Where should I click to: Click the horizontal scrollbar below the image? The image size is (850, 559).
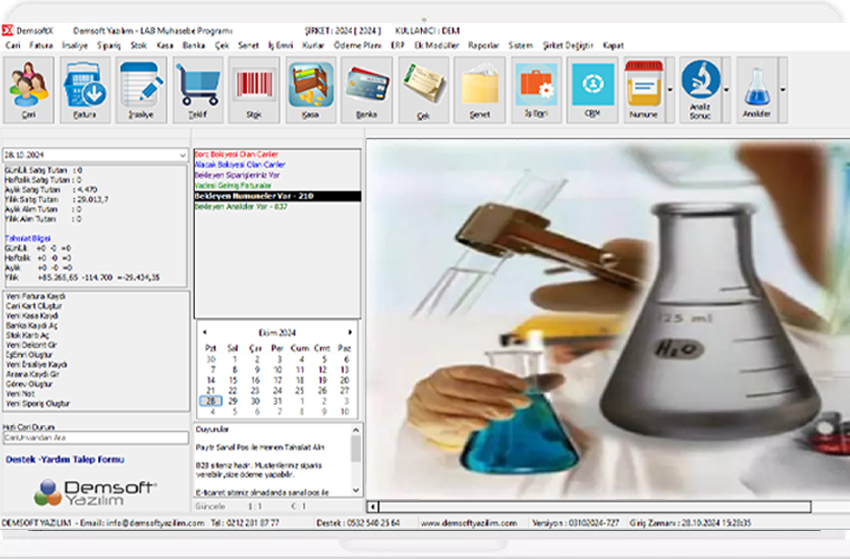600,506
